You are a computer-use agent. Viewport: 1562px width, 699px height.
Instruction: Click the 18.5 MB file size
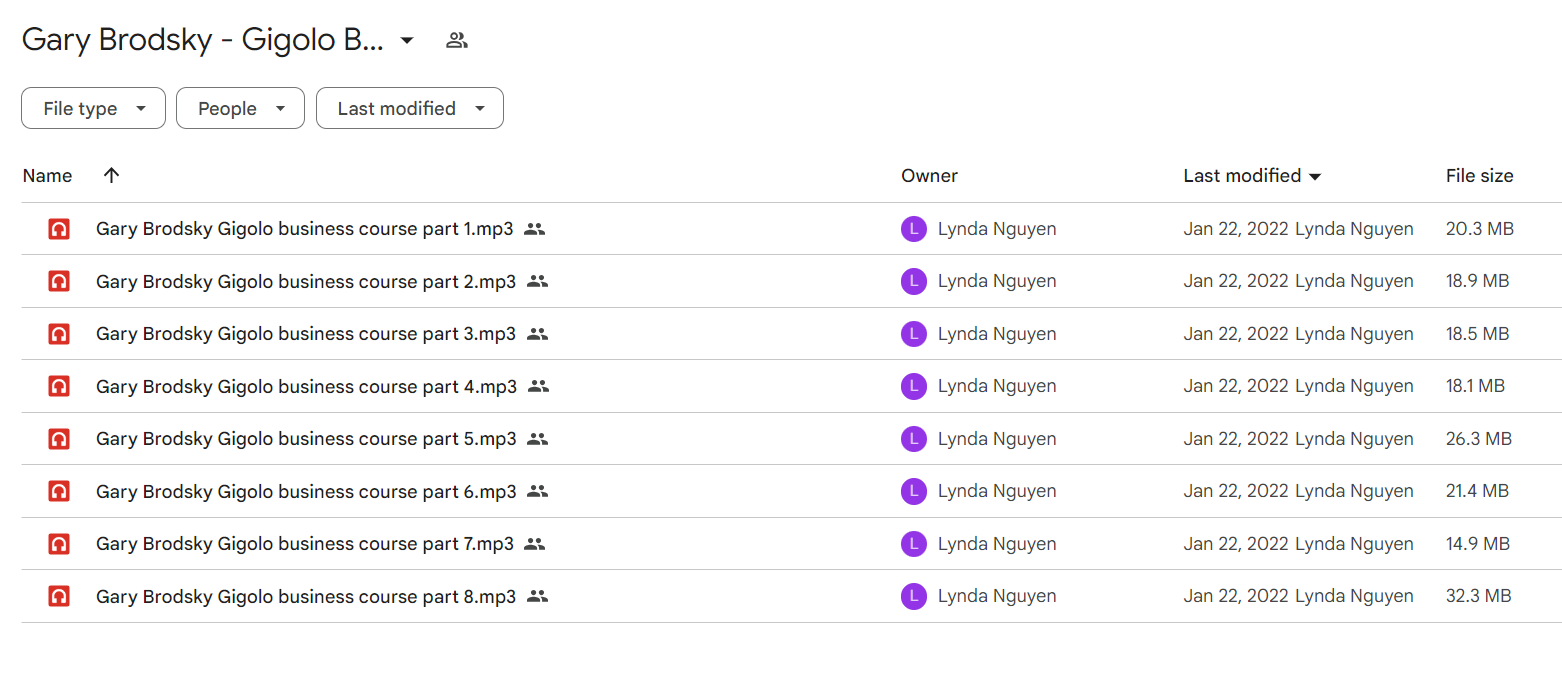click(1477, 334)
